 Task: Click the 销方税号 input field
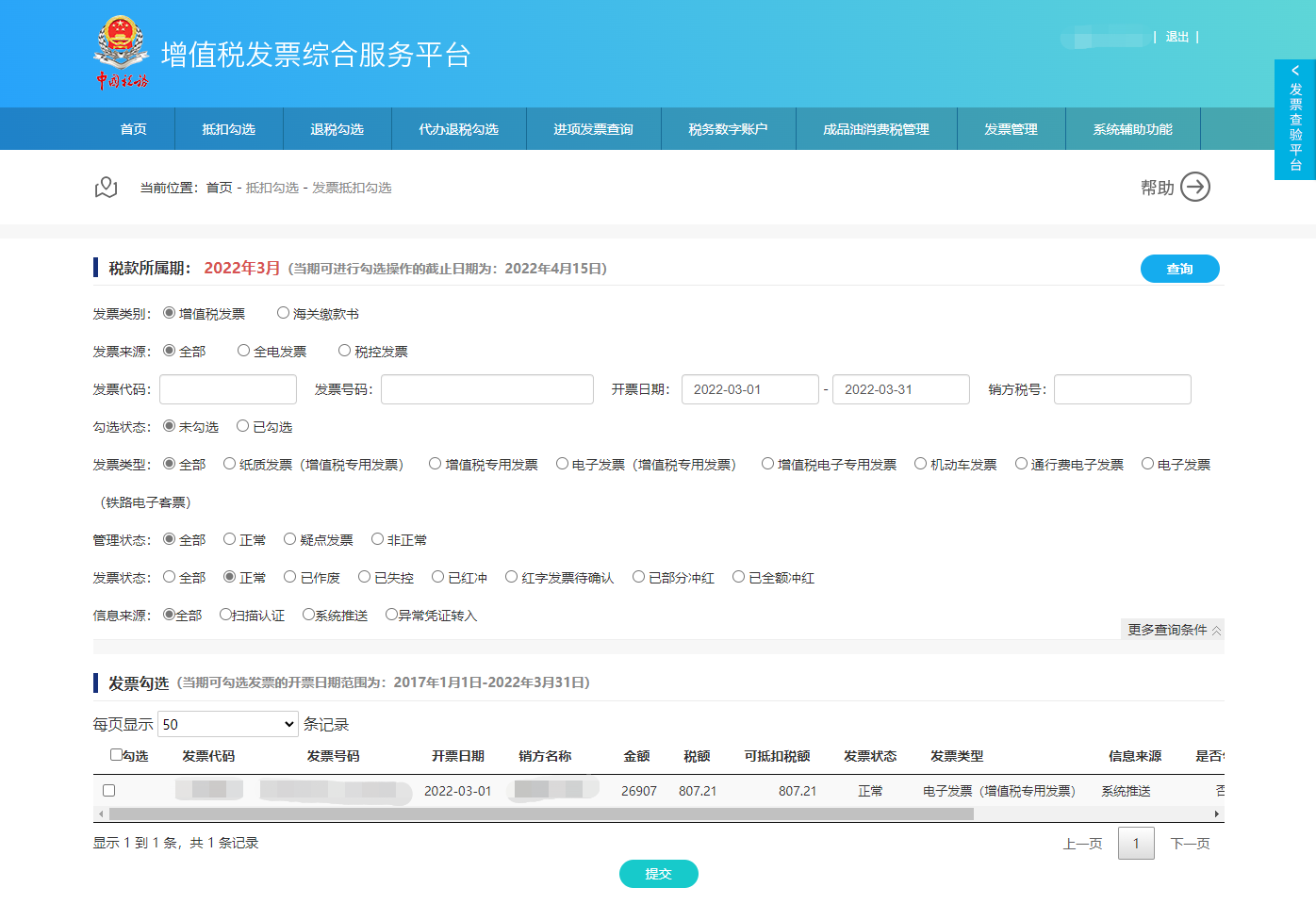point(1123,389)
